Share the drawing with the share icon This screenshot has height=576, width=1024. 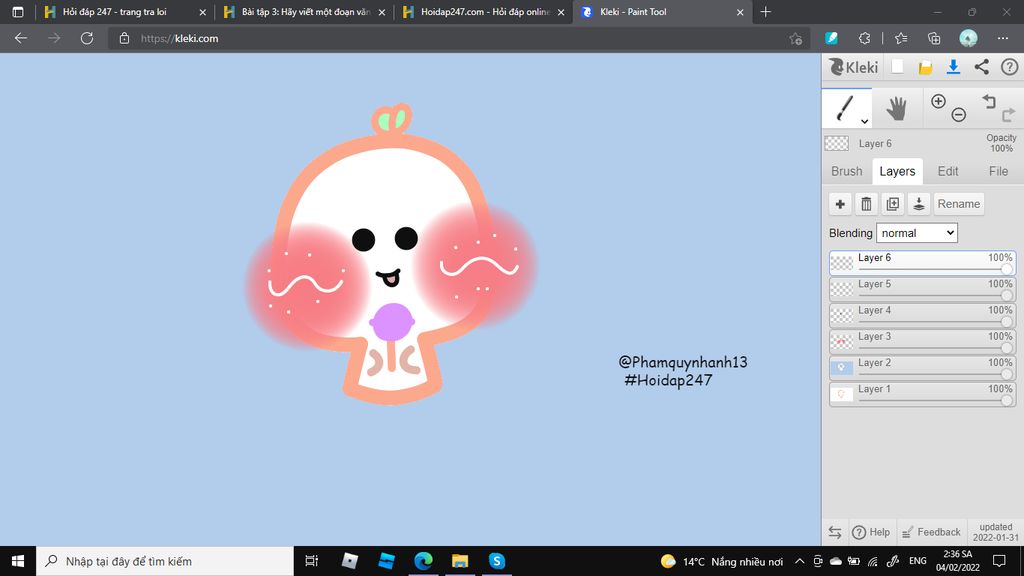(x=981, y=67)
